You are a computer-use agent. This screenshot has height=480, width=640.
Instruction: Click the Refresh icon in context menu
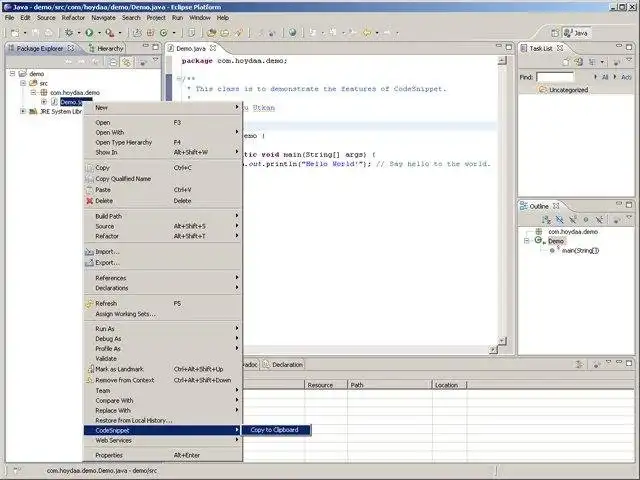(x=89, y=304)
